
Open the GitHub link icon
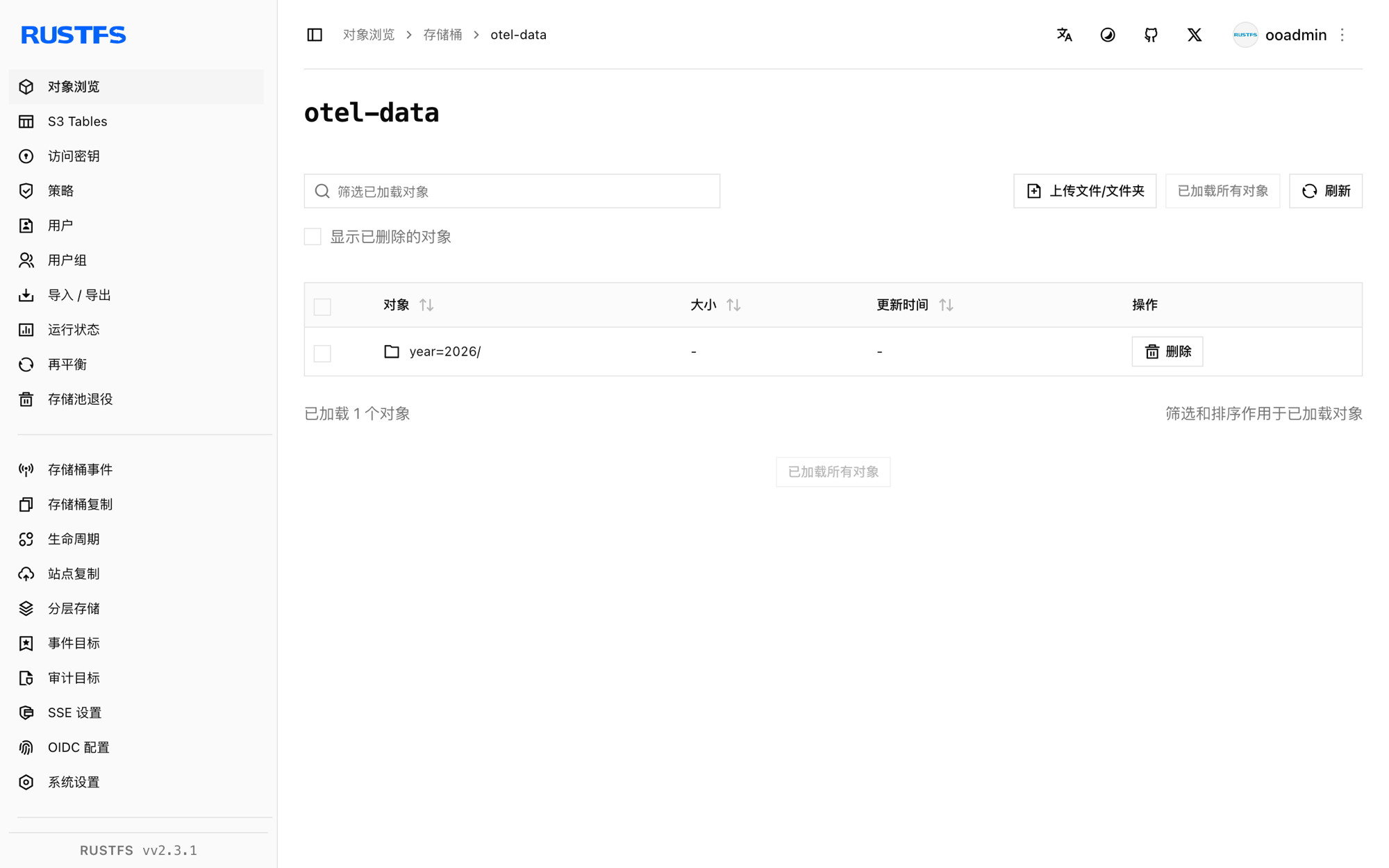point(1151,35)
